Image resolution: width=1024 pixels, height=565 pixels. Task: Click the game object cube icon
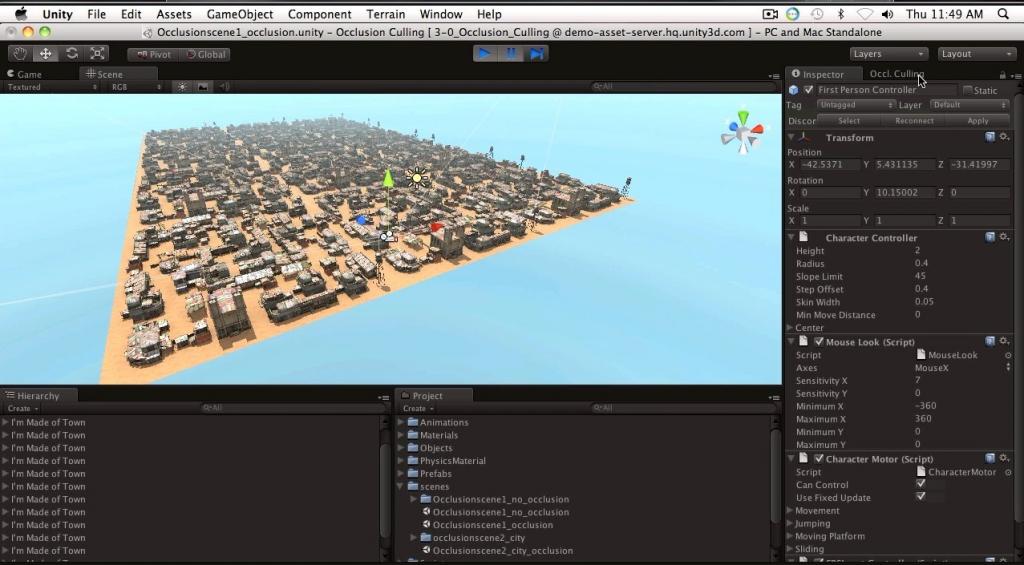tap(793, 90)
